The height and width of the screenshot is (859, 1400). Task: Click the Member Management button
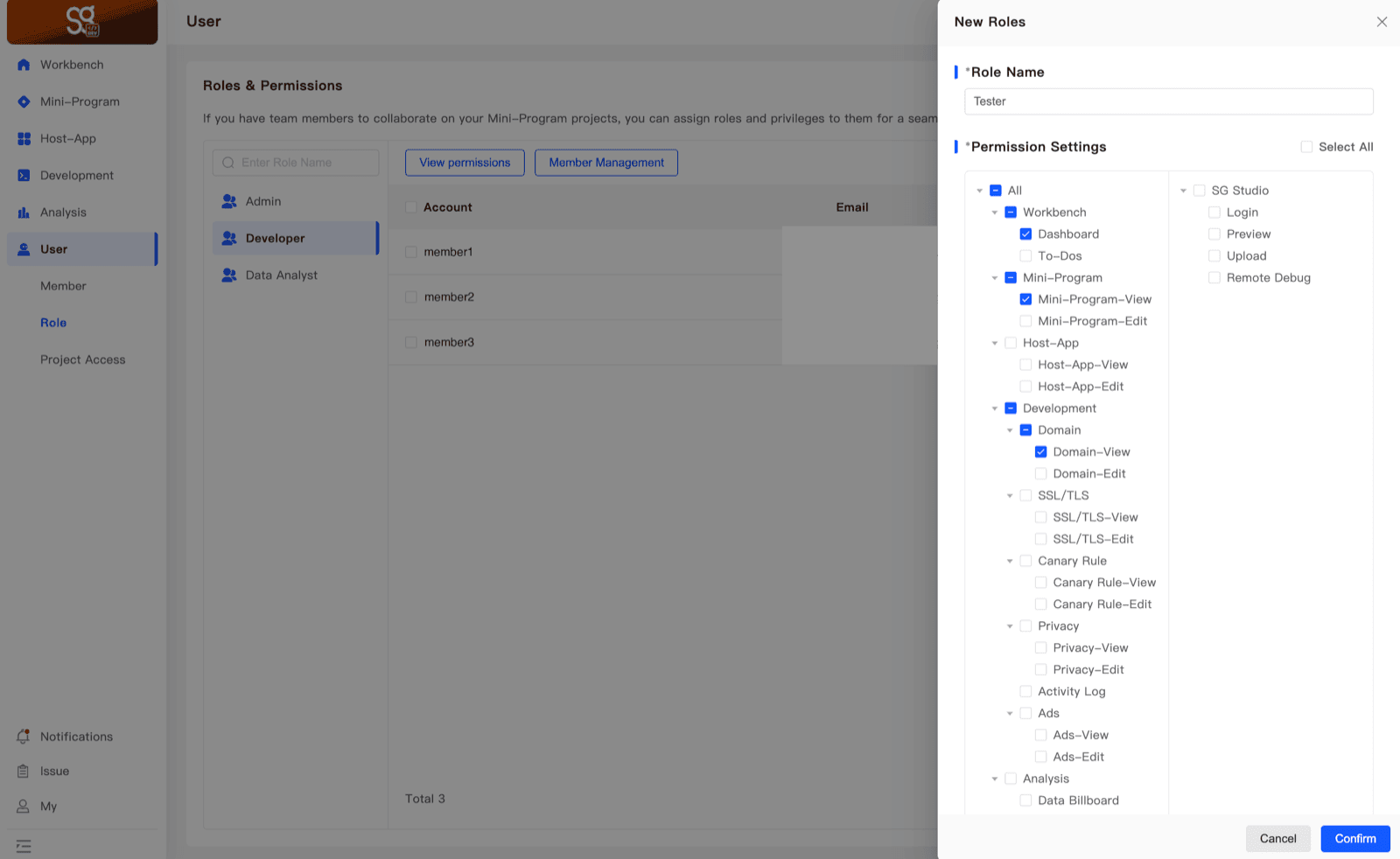[606, 163]
